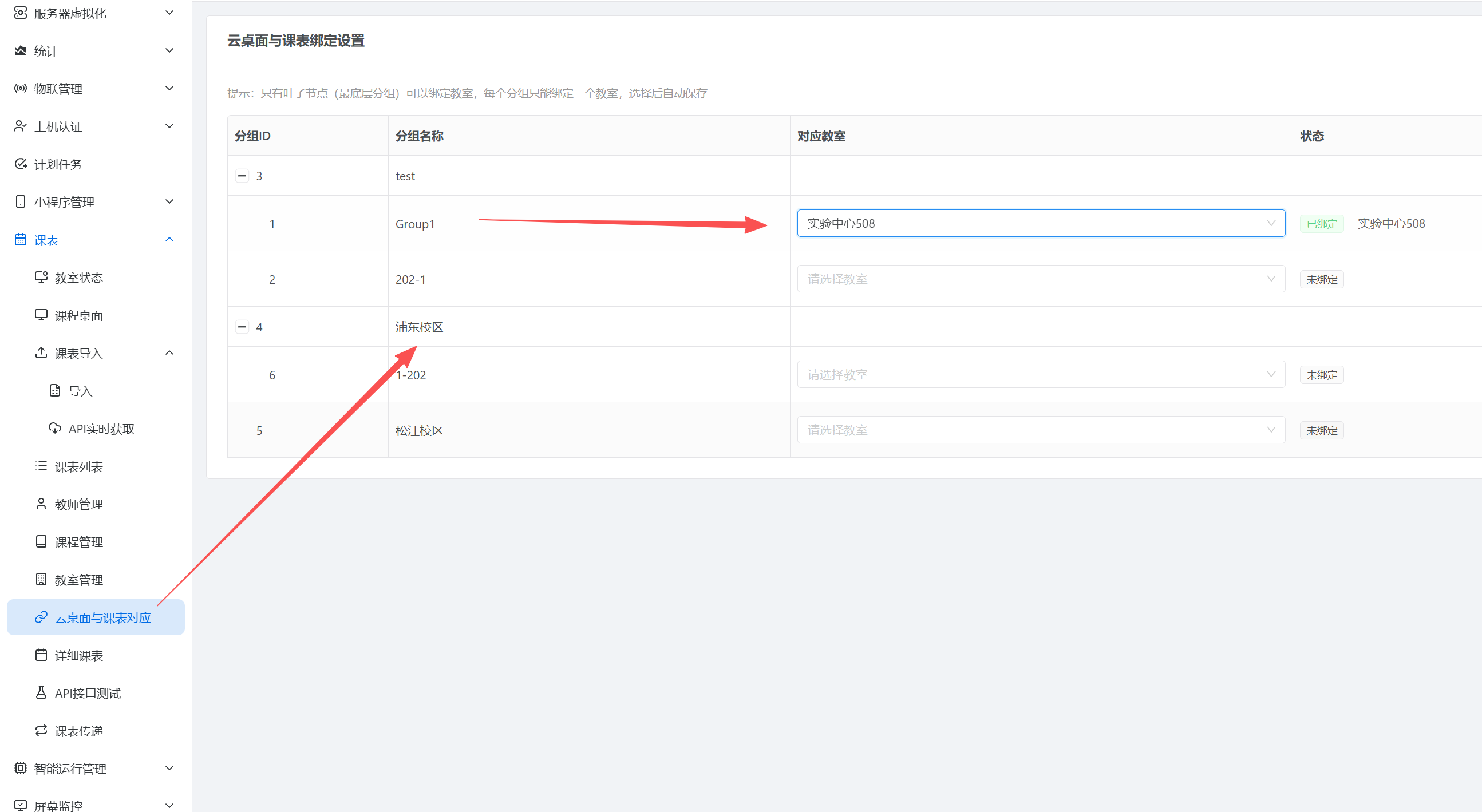Open the classroom dropdown for Group1
The image size is (1482, 812).
click(1040, 224)
